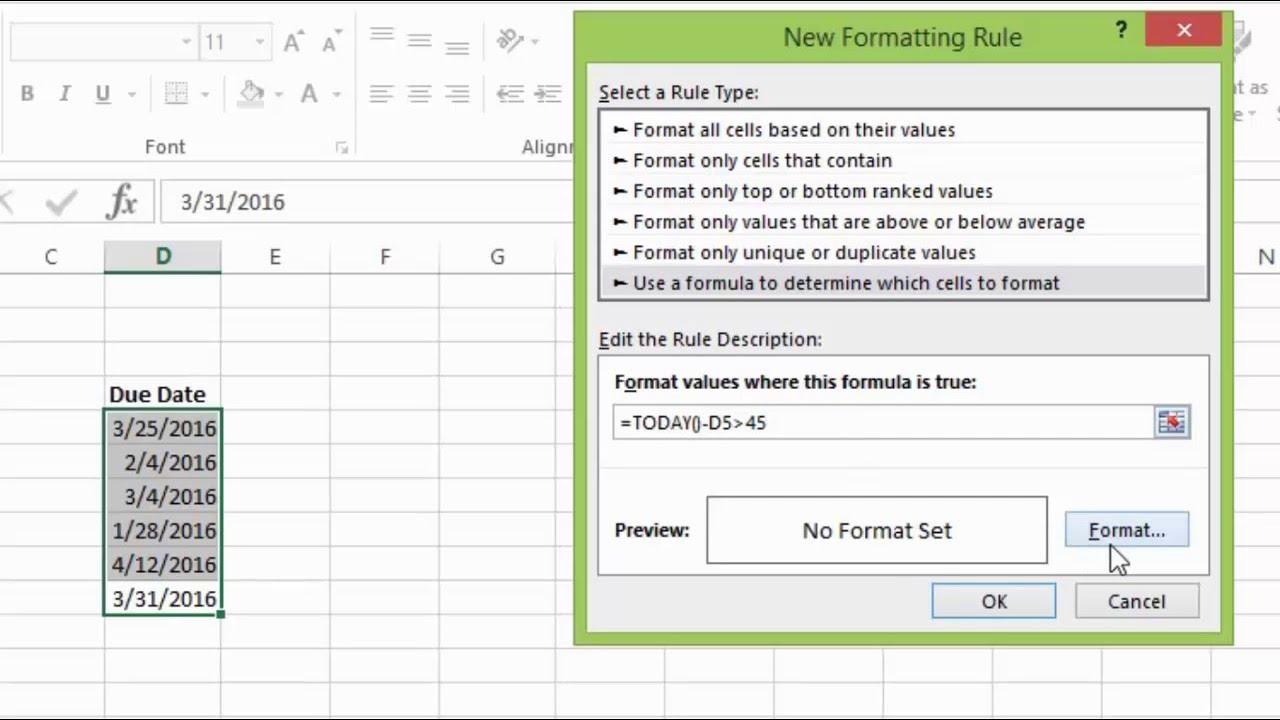Click the rule formula input field
This screenshot has height=720, width=1280.
[880, 422]
